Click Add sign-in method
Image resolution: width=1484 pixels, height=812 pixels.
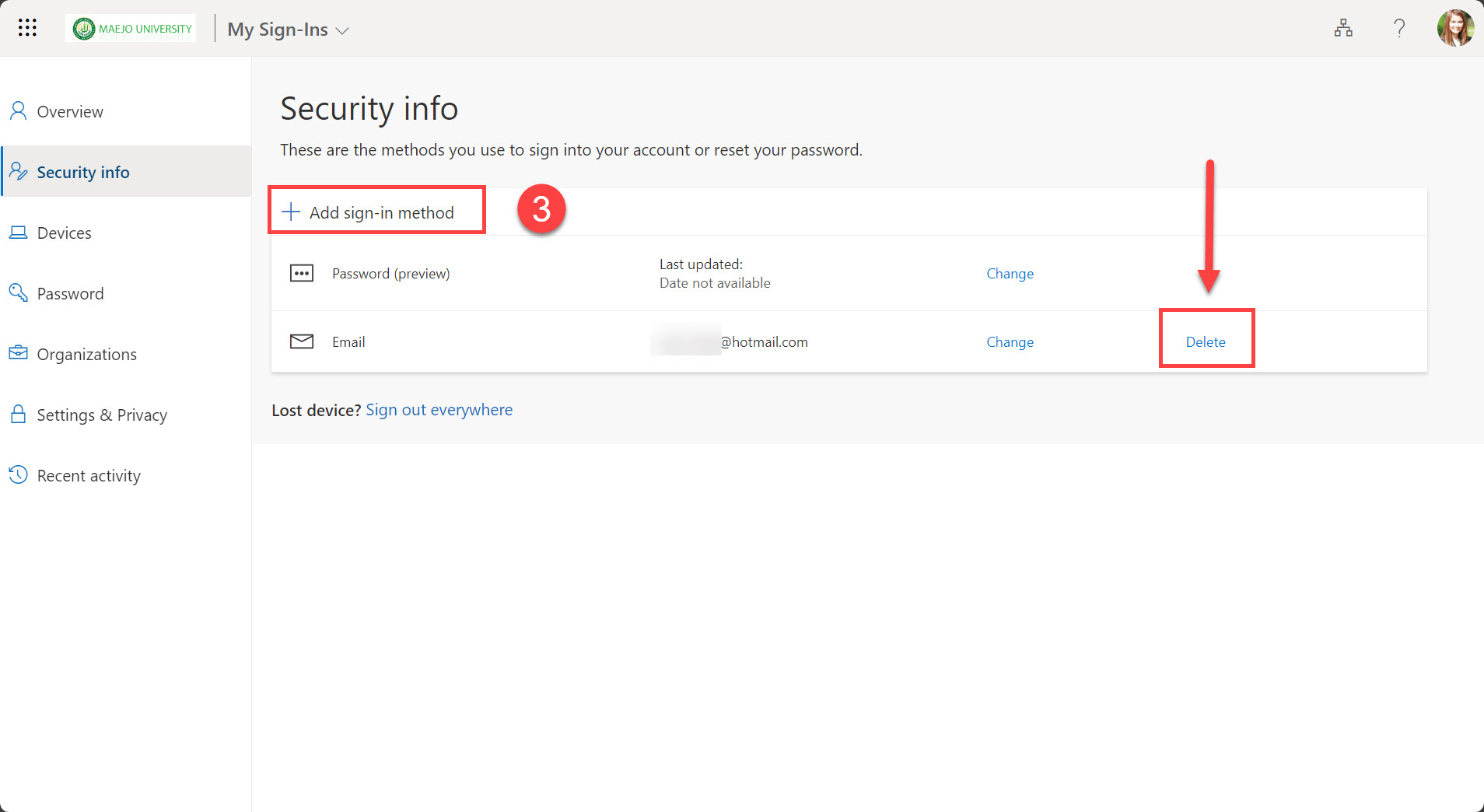tap(381, 213)
